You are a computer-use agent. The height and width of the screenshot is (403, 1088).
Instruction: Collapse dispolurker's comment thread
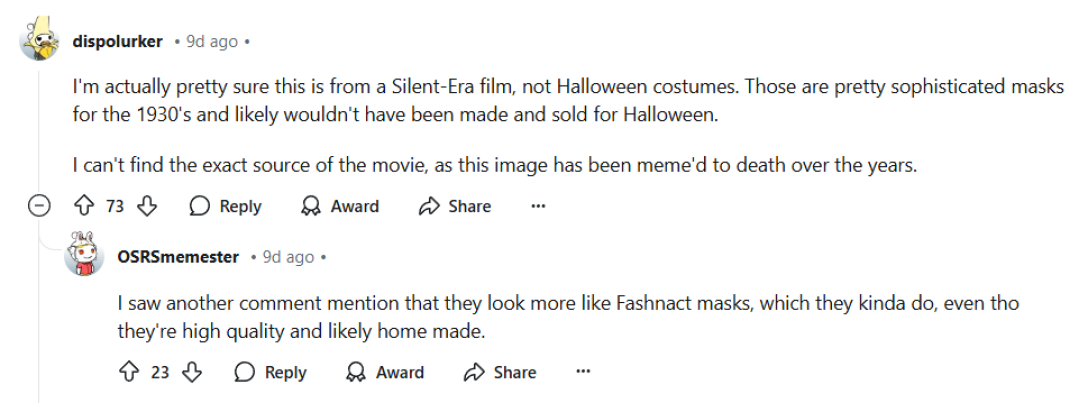coord(40,206)
